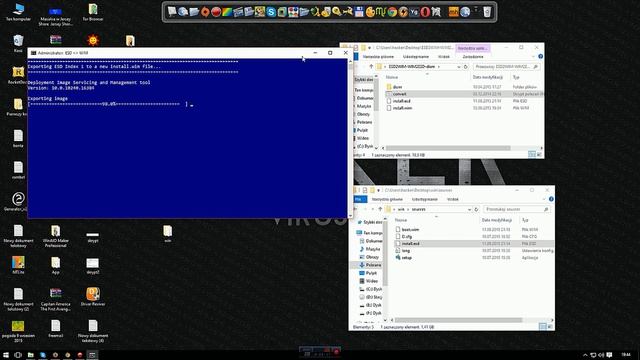
Task: Open the Zarządzanie tab in the ESD2WIM window
Action: (x=473, y=57)
